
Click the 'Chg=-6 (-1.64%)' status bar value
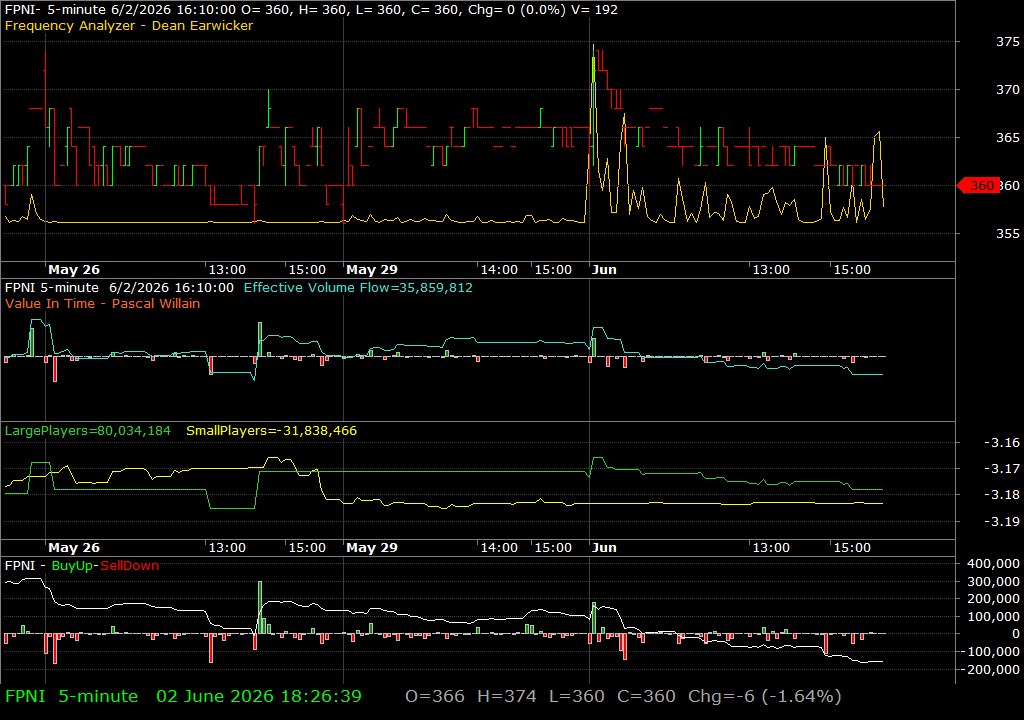pyautogui.click(x=765, y=696)
